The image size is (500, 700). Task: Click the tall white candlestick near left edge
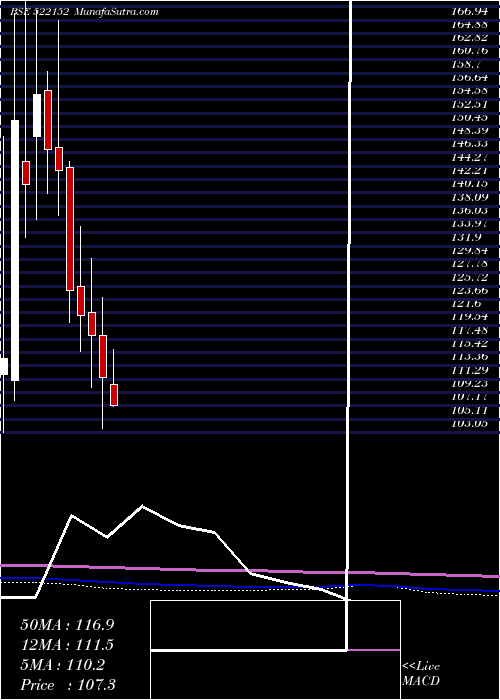click(15, 250)
